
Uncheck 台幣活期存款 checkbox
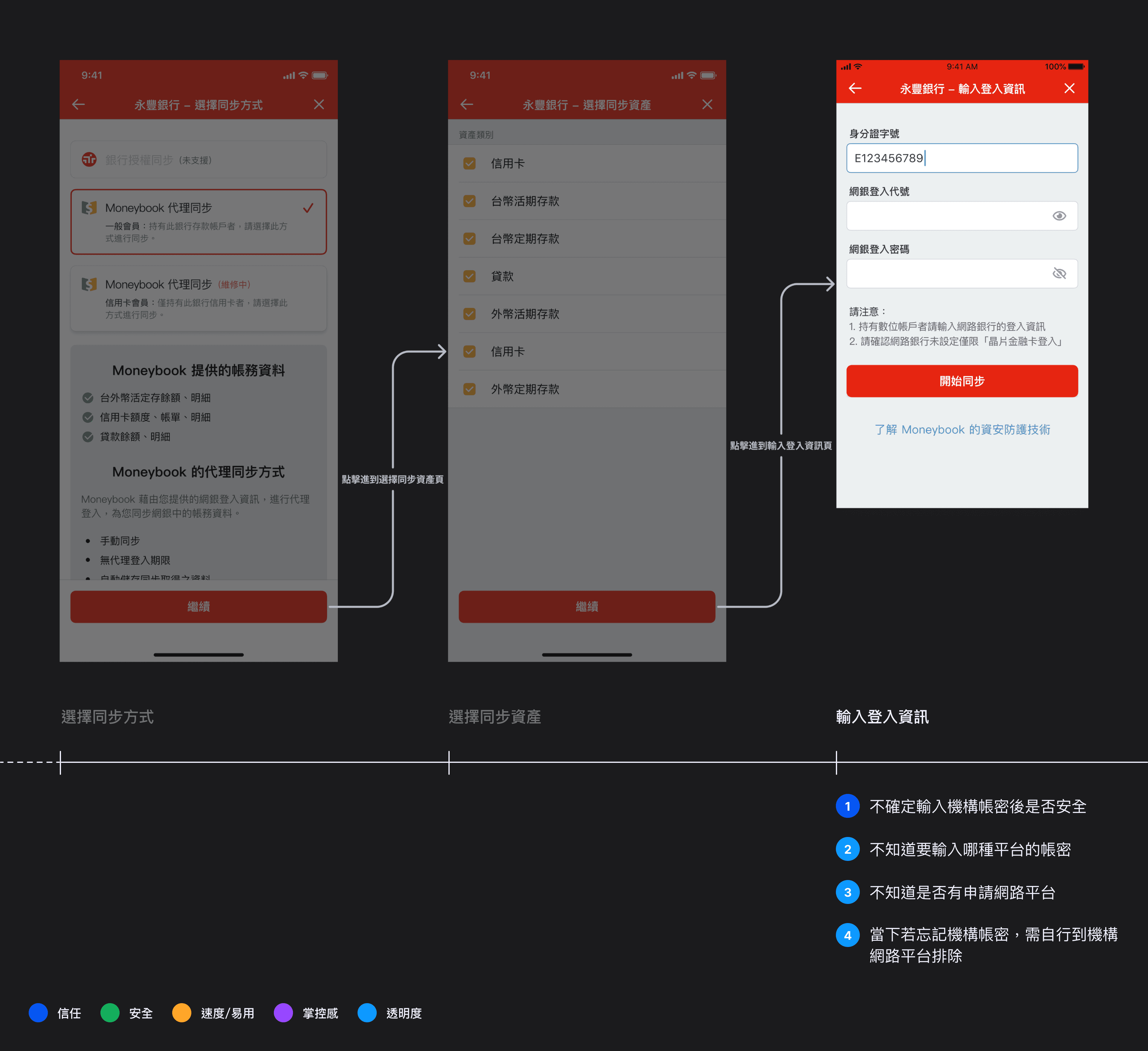tap(469, 201)
